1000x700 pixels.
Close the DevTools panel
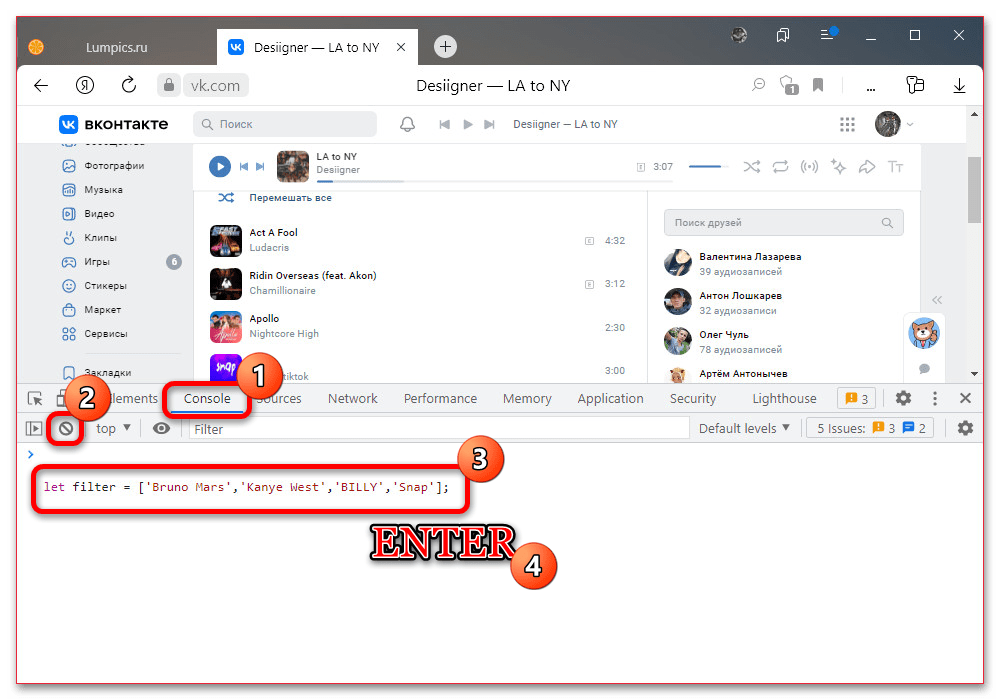click(965, 398)
